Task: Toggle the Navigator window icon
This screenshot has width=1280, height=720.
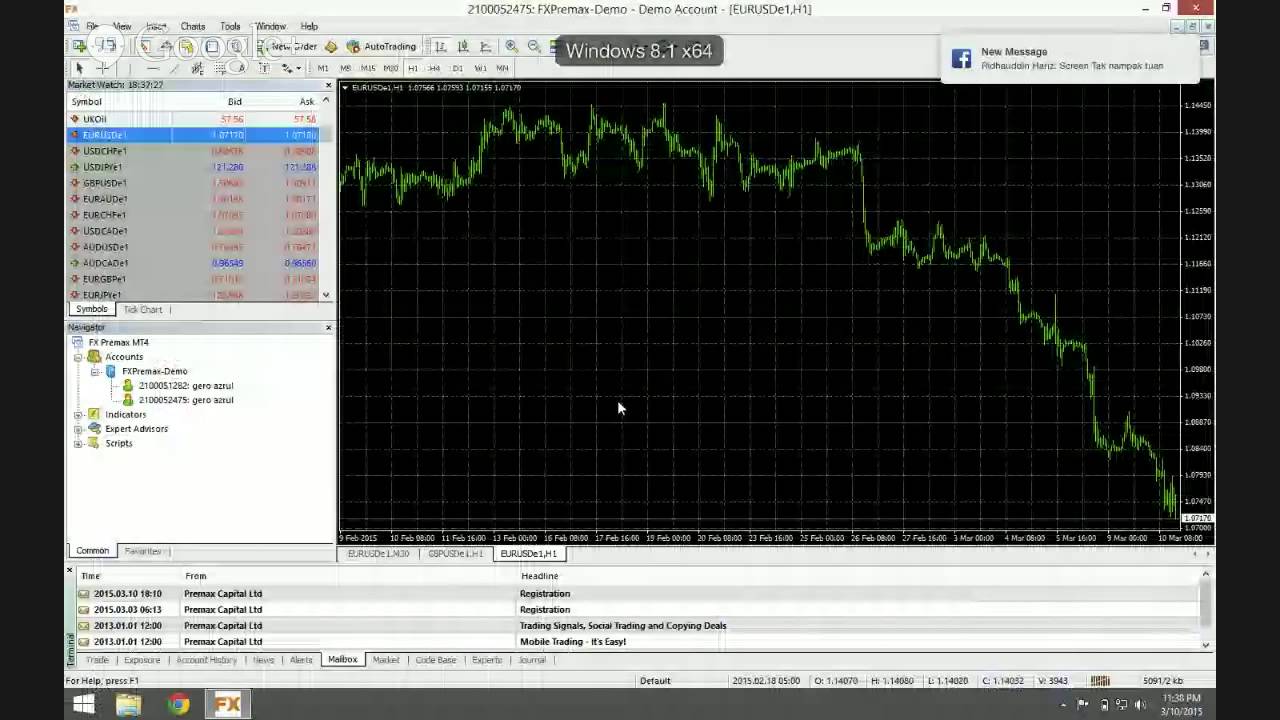Action: coord(186,46)
